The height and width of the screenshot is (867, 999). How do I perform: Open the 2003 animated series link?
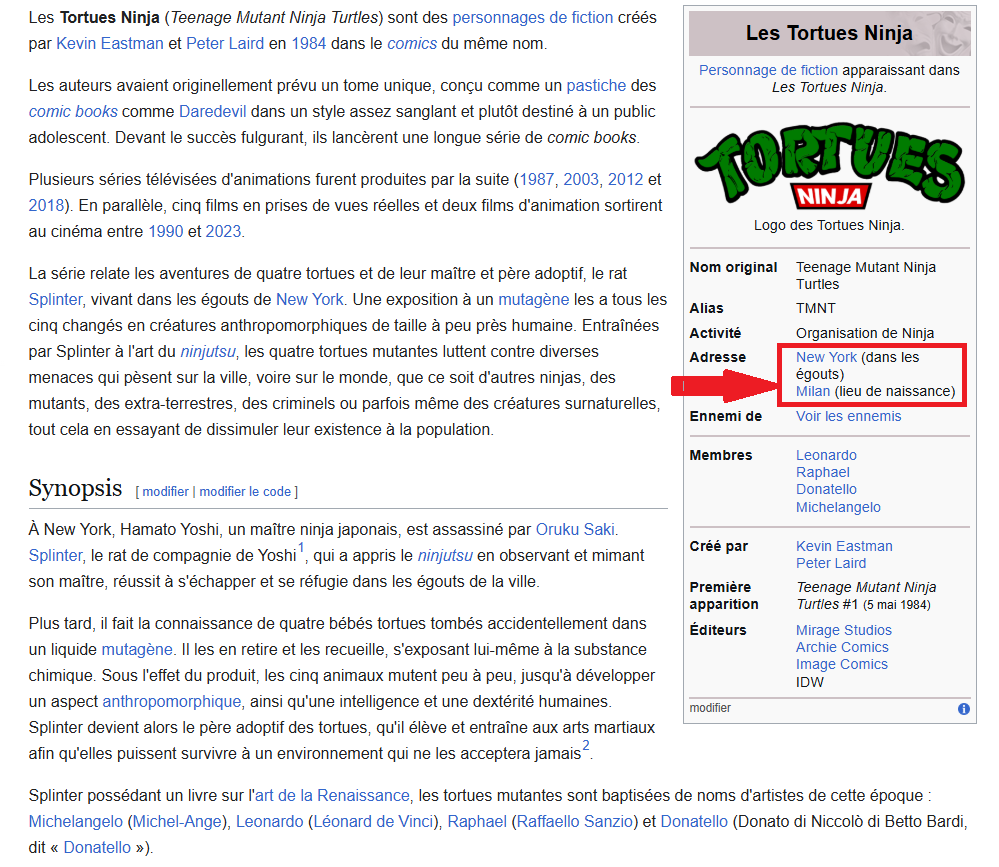click(580, 180)
